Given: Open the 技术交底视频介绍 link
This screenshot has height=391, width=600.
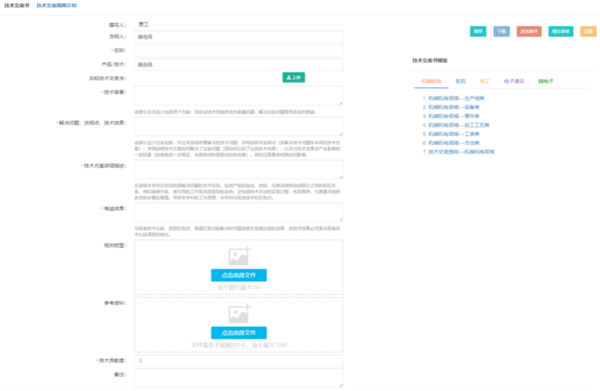Looking at the screenshot, I should pos(57,5).
